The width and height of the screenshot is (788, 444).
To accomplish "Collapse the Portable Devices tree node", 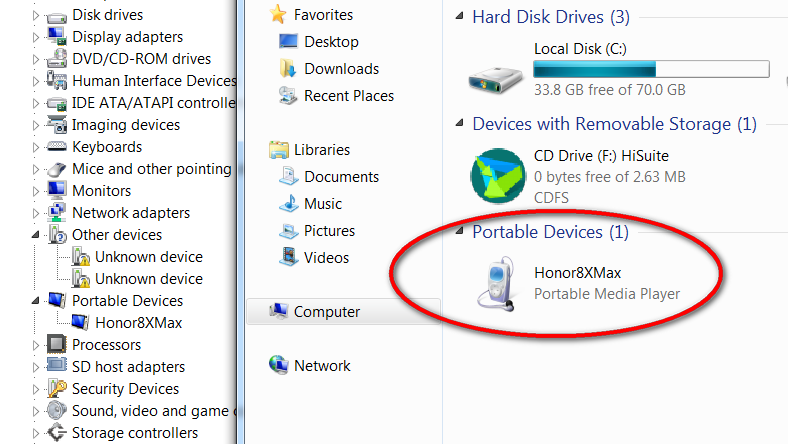I will 36,301.
